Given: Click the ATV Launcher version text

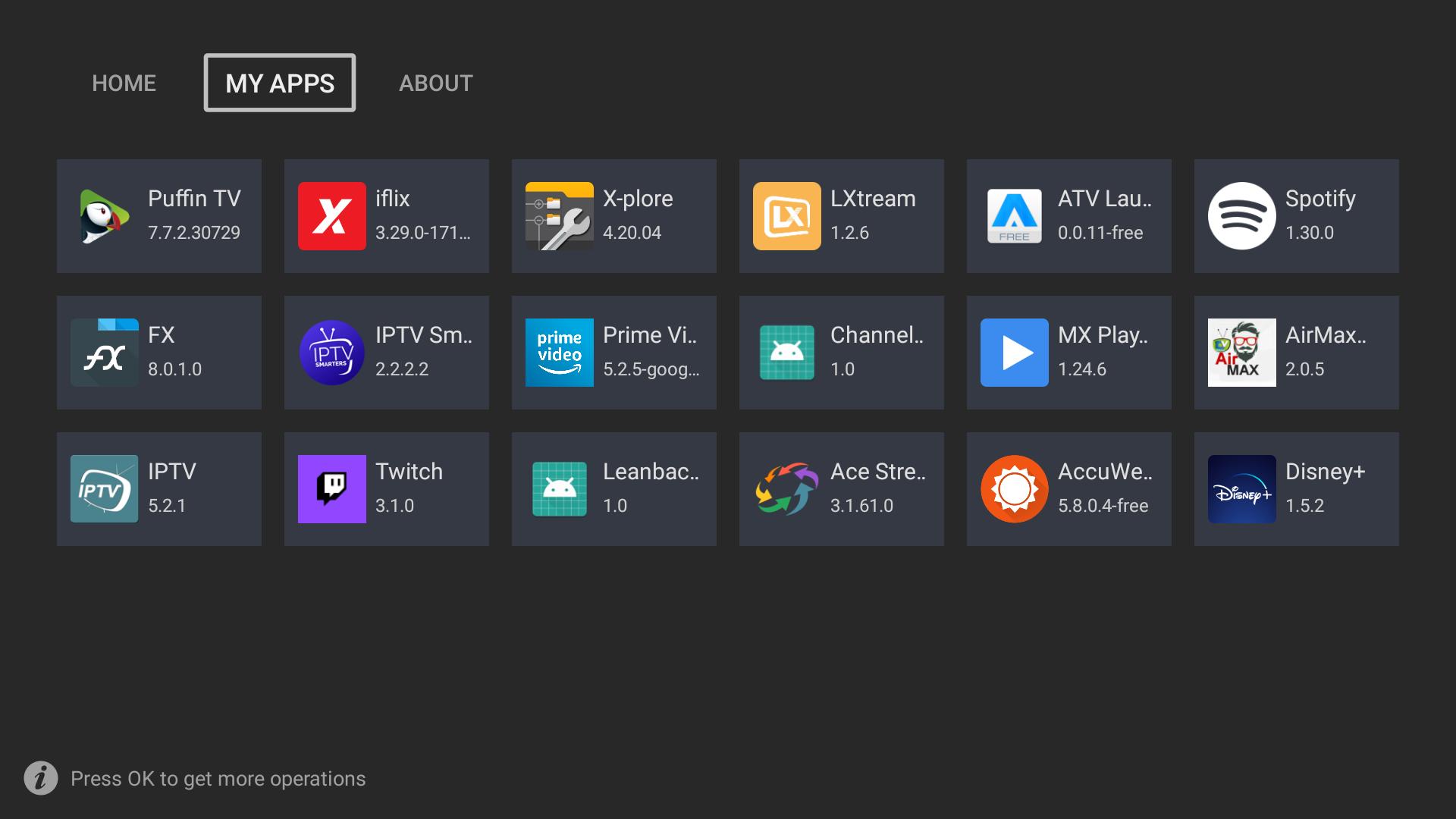Looking at the screenshot, I should coord(1100,233).
